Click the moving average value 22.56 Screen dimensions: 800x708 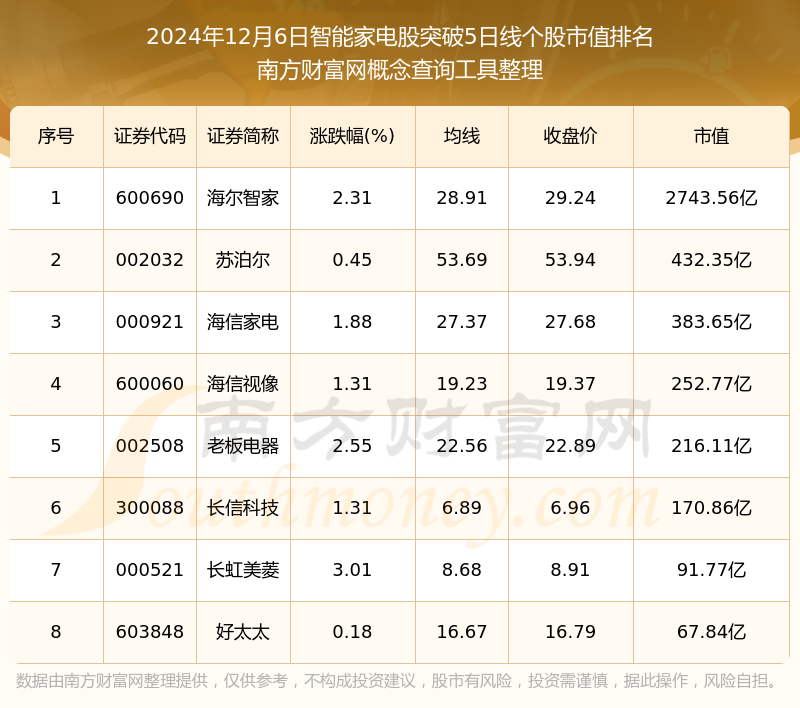point(462,446)
